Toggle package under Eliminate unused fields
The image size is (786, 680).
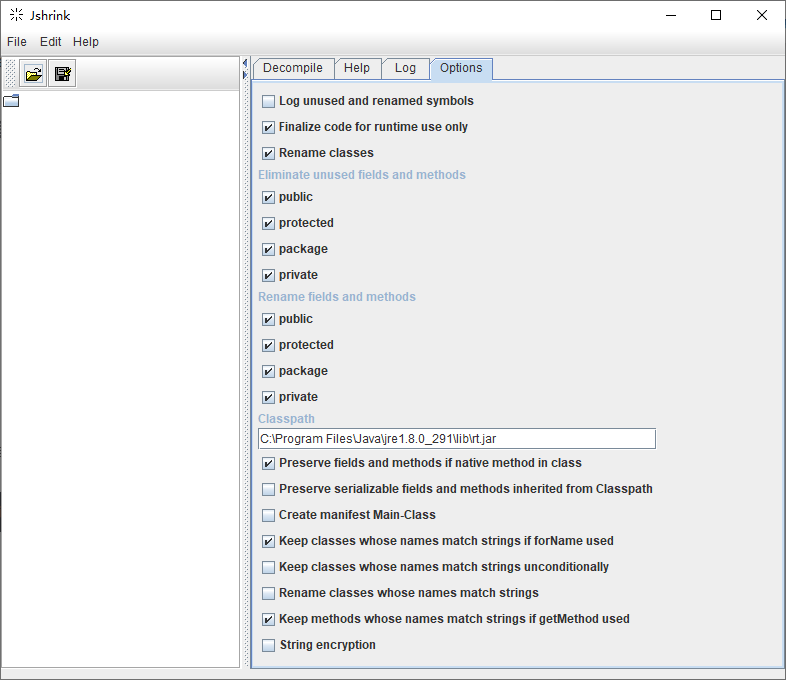[269, 250]
